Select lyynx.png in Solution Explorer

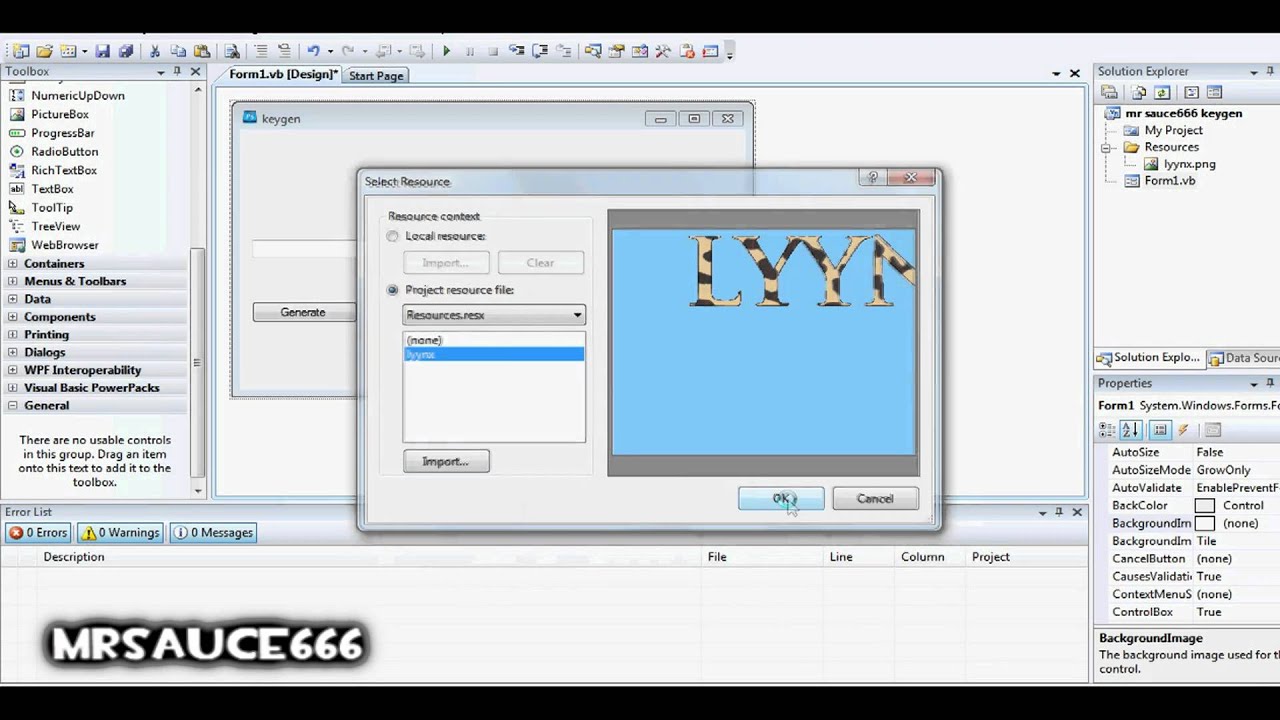click(1190, 164)
